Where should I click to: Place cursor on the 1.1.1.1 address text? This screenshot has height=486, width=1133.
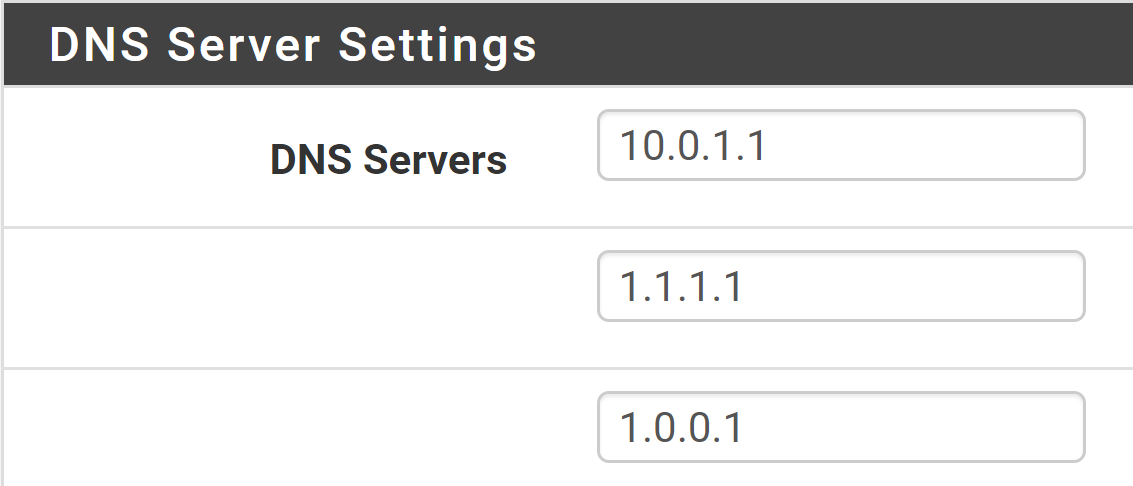tap(681, 287)
